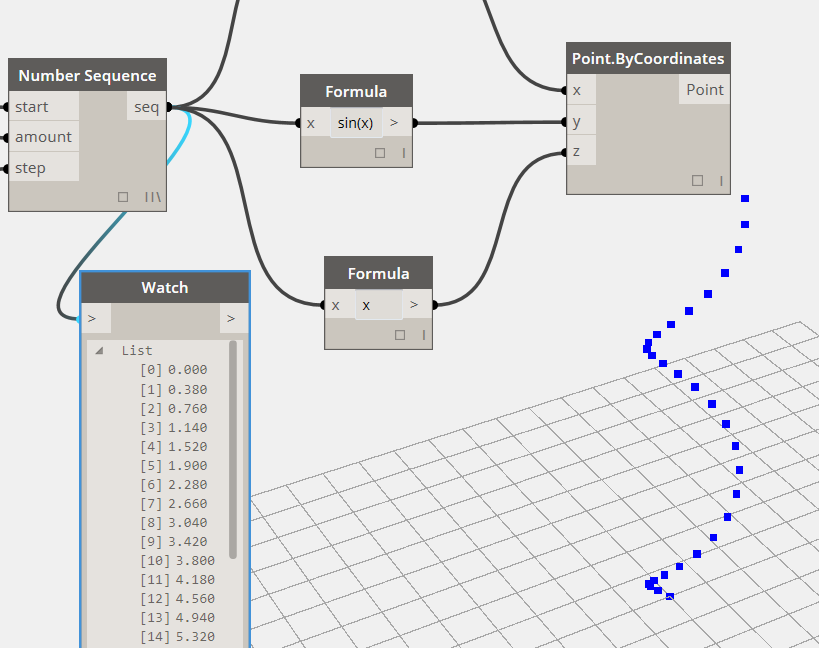
Task: Select list item [14] 5.320
Action: [178, 637]
